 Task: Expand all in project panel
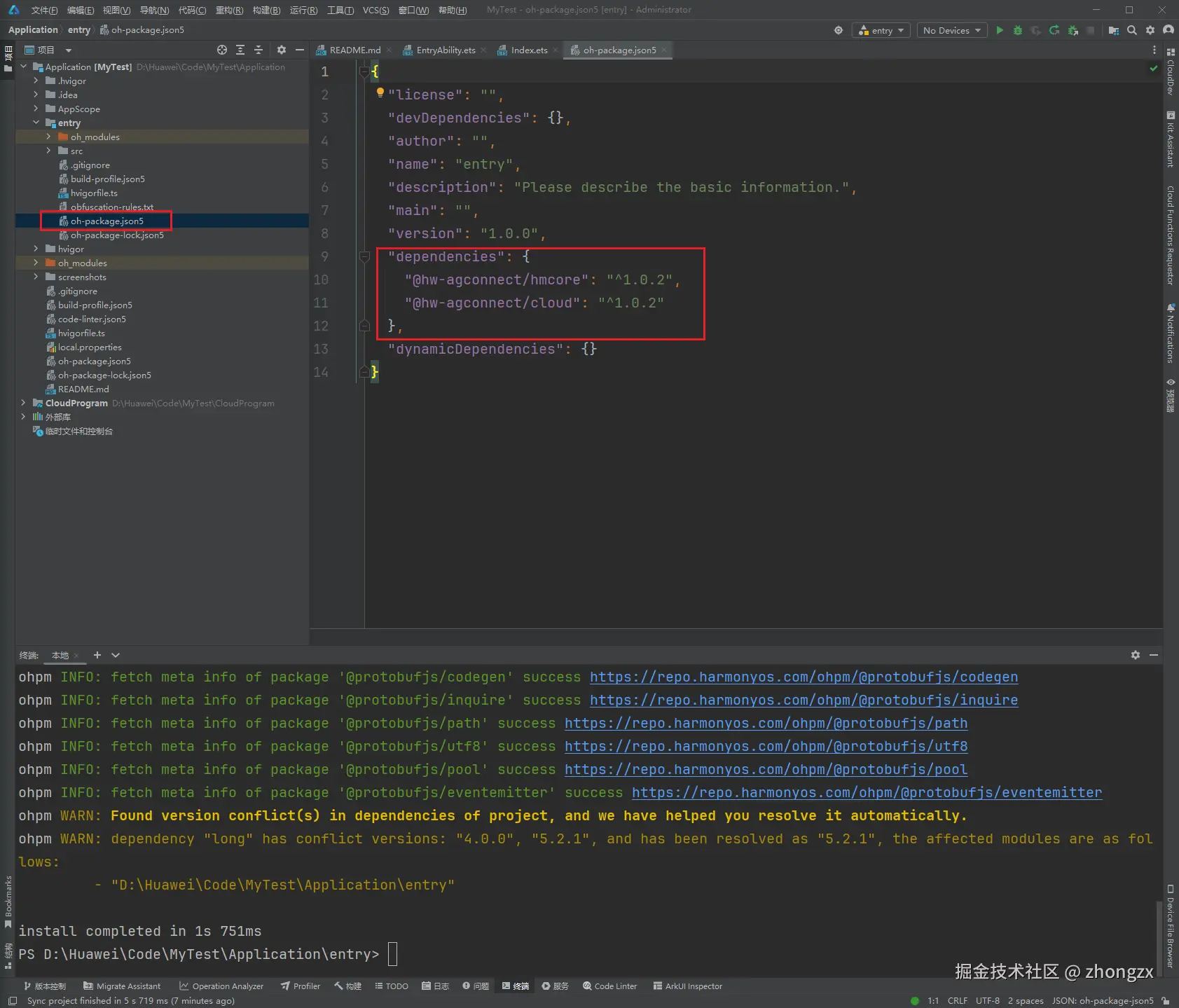pos(240,50)
